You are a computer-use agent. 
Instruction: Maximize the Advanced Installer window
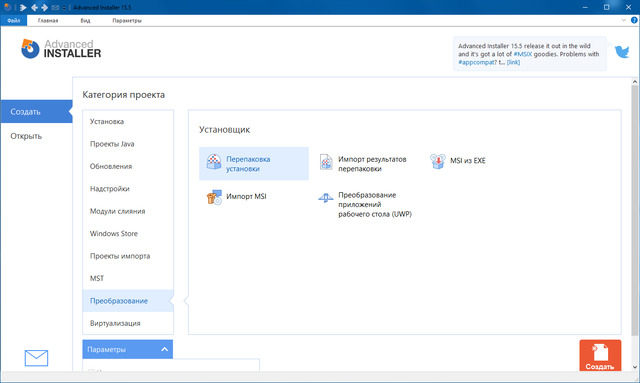pos(607,7)
